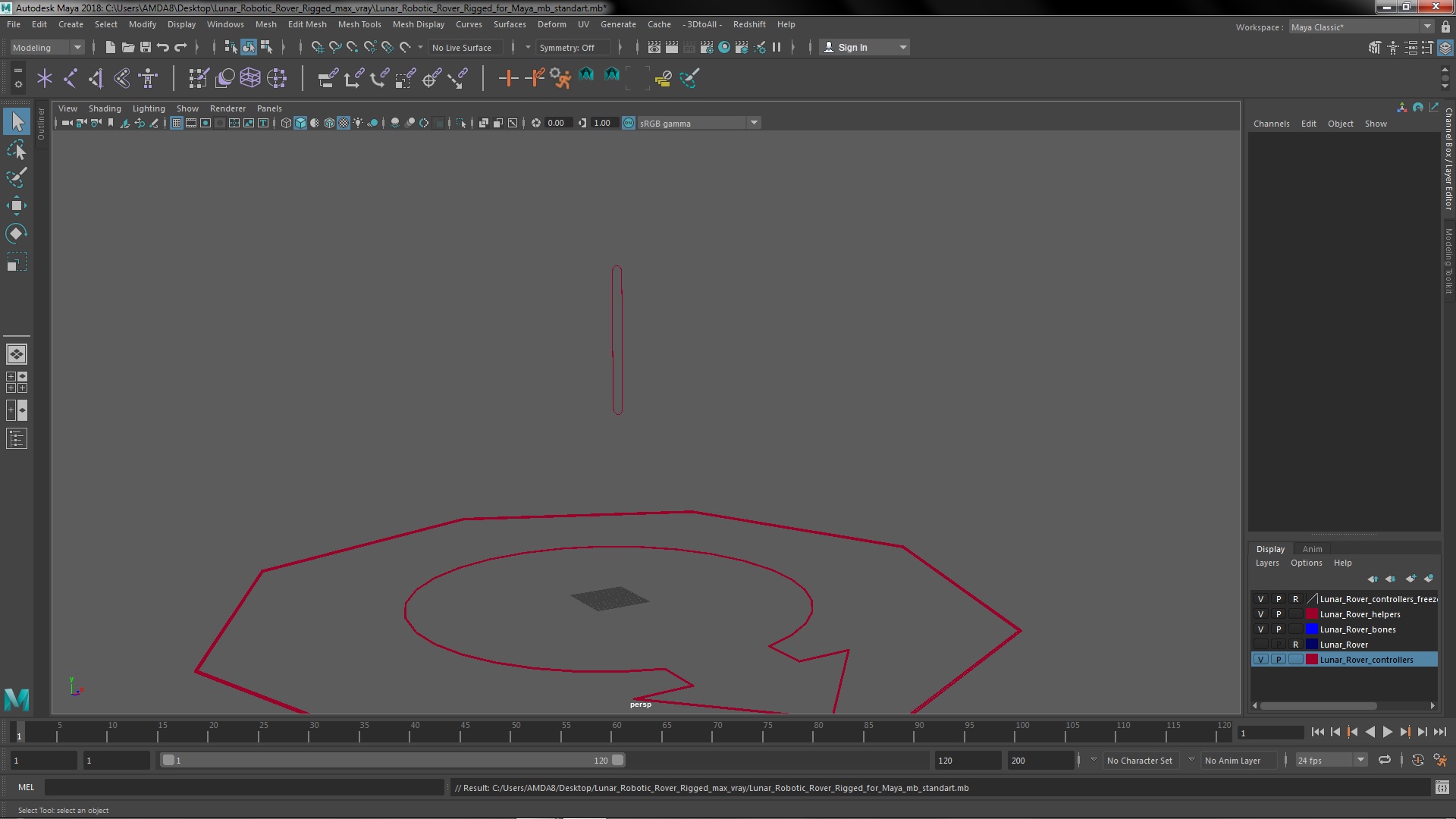Click the Parent constraint shelf icon
Image resolution: width=1456 pixels, height=819 pixels.
click(x=328, y=78)
